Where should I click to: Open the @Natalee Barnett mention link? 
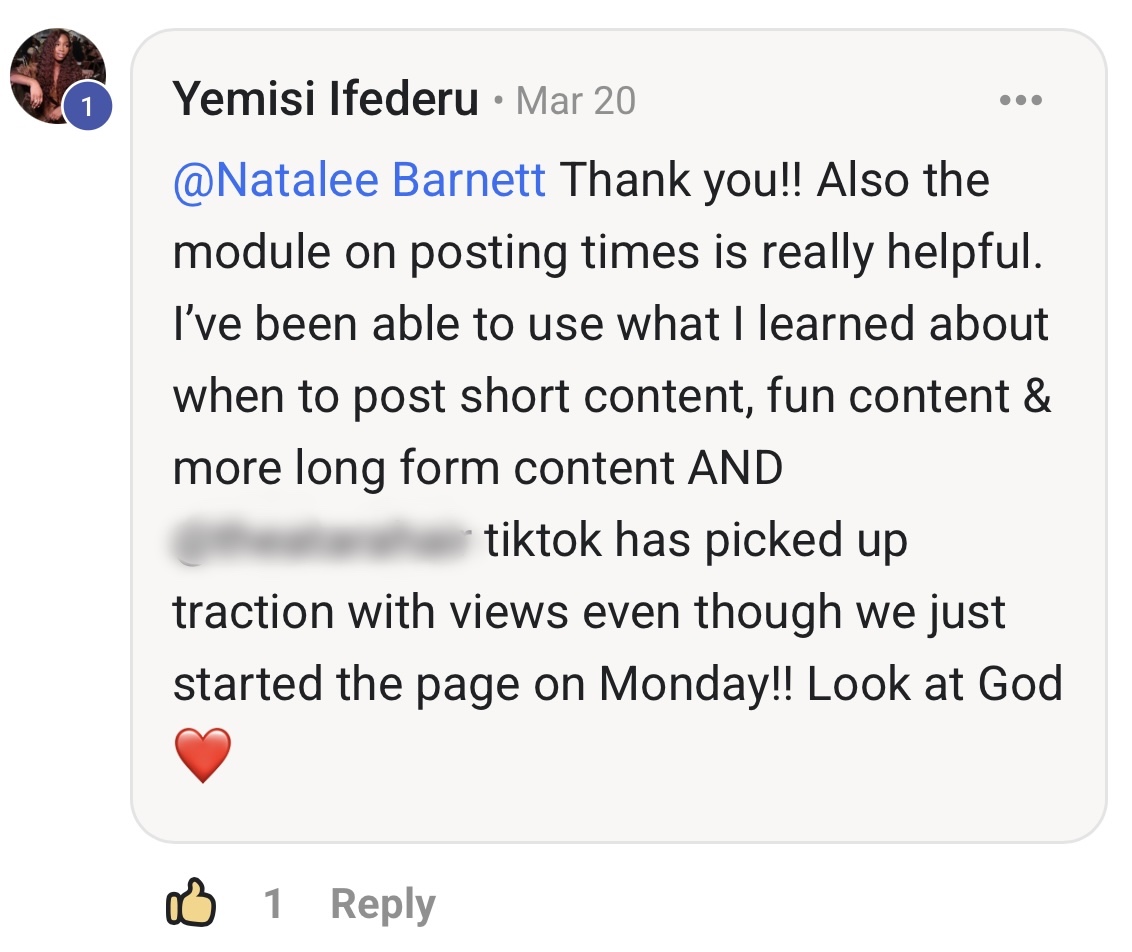tap(359, 179)
